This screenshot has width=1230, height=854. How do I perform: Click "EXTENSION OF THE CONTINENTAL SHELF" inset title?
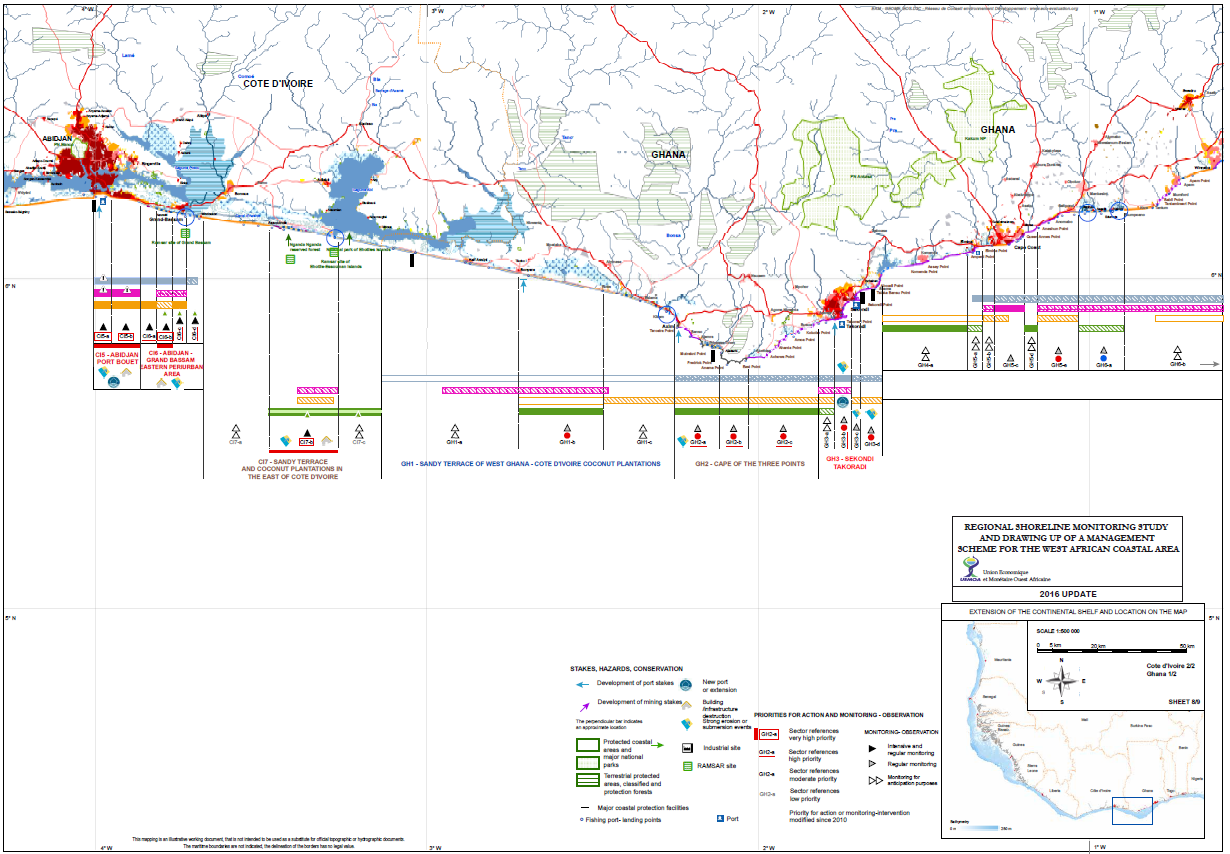pos(1077,610)
